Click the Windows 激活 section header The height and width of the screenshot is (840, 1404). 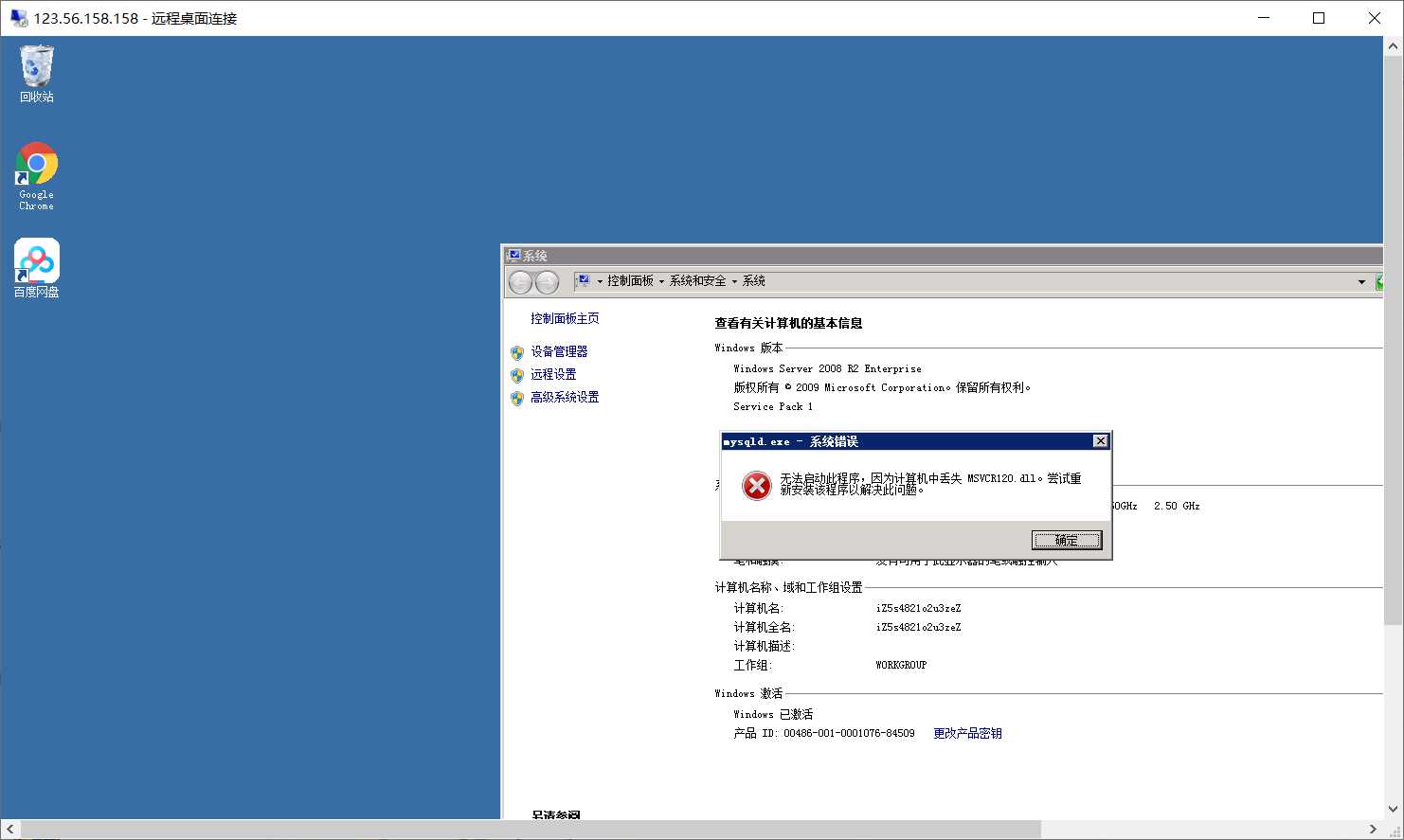point(748,693)
